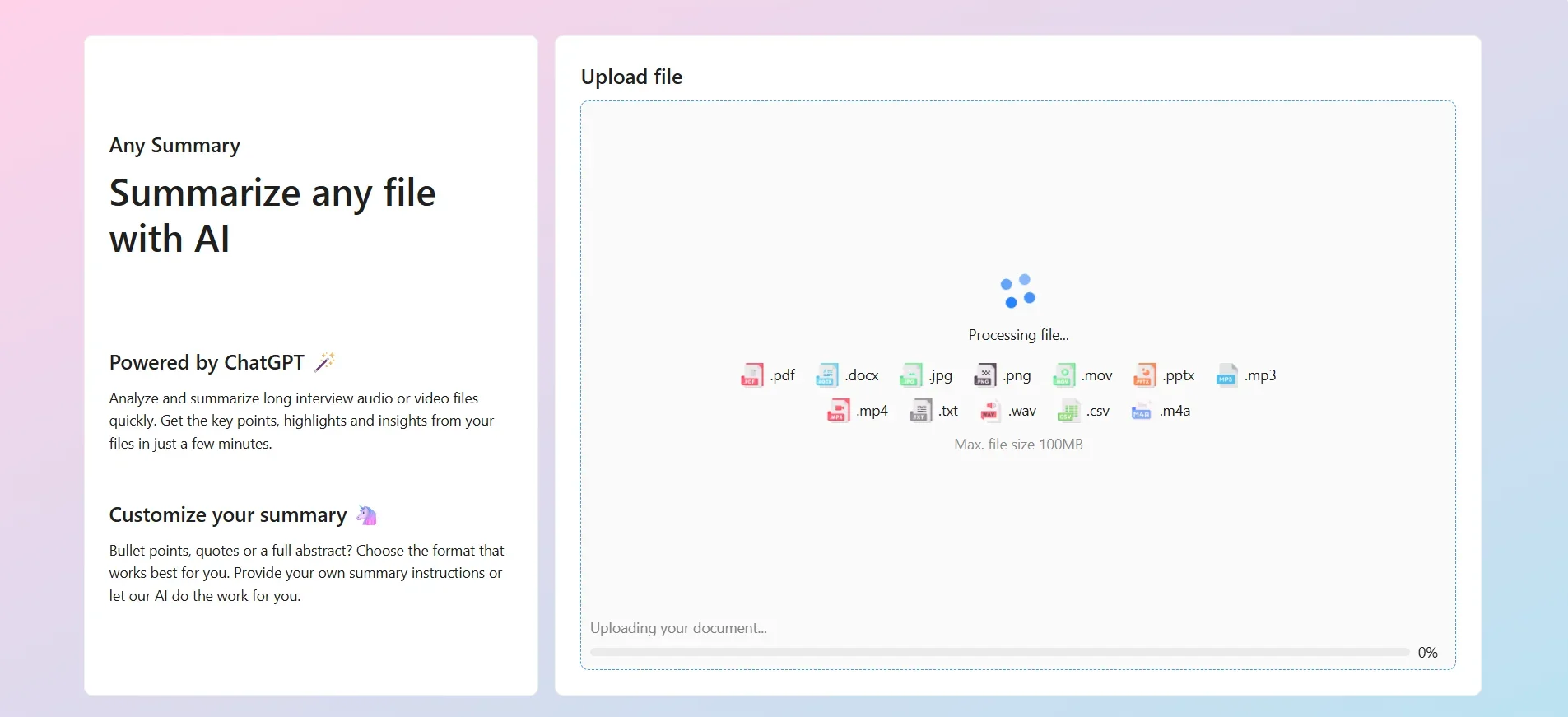The width and height of the screenshot is (1568, 717).
Task: Select the JPG file format icon
Action: point(910,375)
